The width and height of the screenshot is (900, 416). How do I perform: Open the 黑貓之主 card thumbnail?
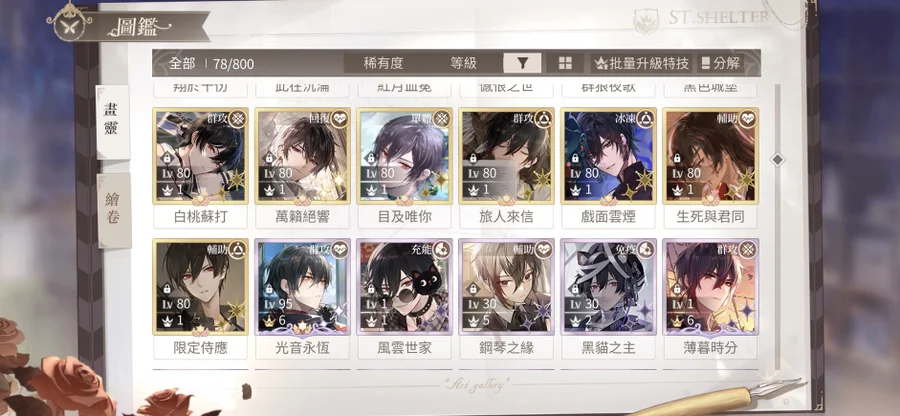click(608, 286)
